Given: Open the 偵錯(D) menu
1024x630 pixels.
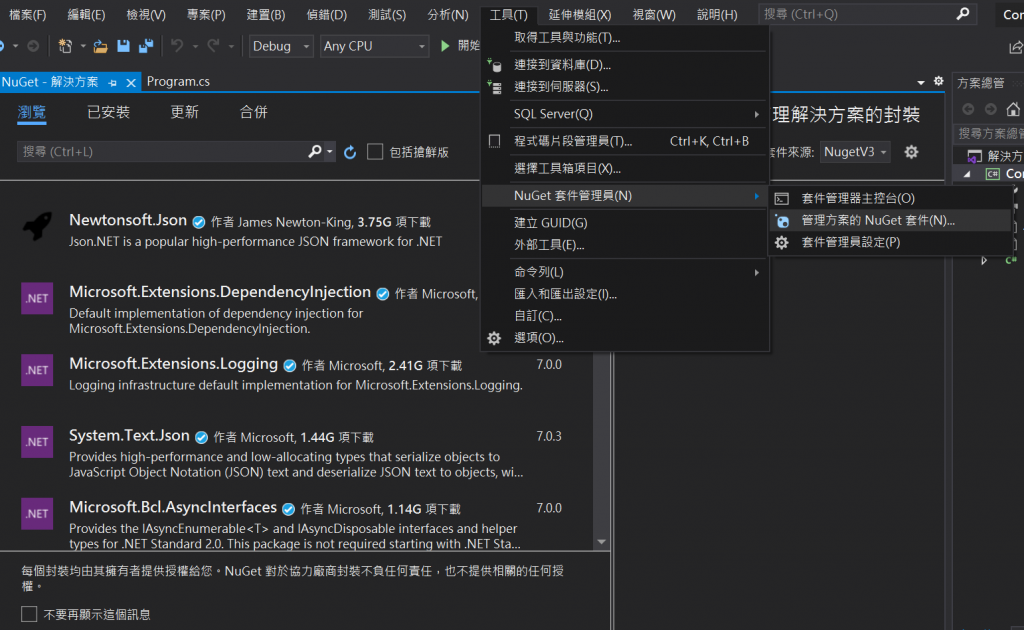Looking at the screenshot, I should (x=327, y=14).
